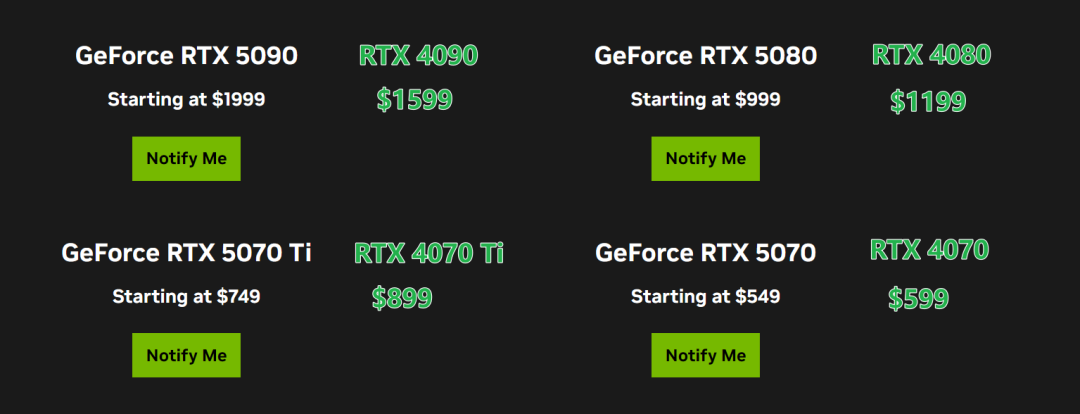This screenshot has height=414, width=1080.
Task: Click Notify Me under GeForce RTX 5090
Action: [186, 159]
